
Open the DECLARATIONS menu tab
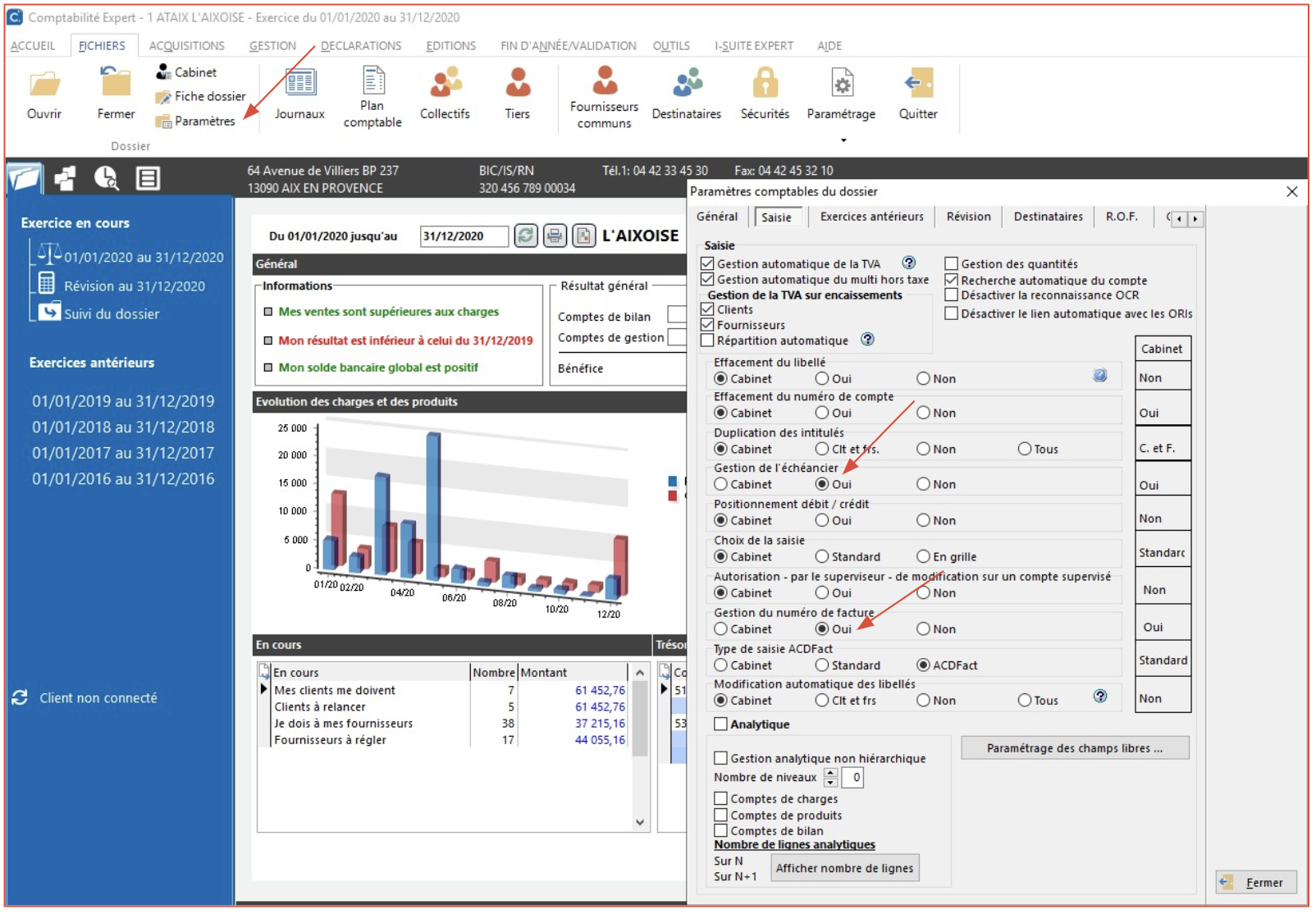click(361, 46)
